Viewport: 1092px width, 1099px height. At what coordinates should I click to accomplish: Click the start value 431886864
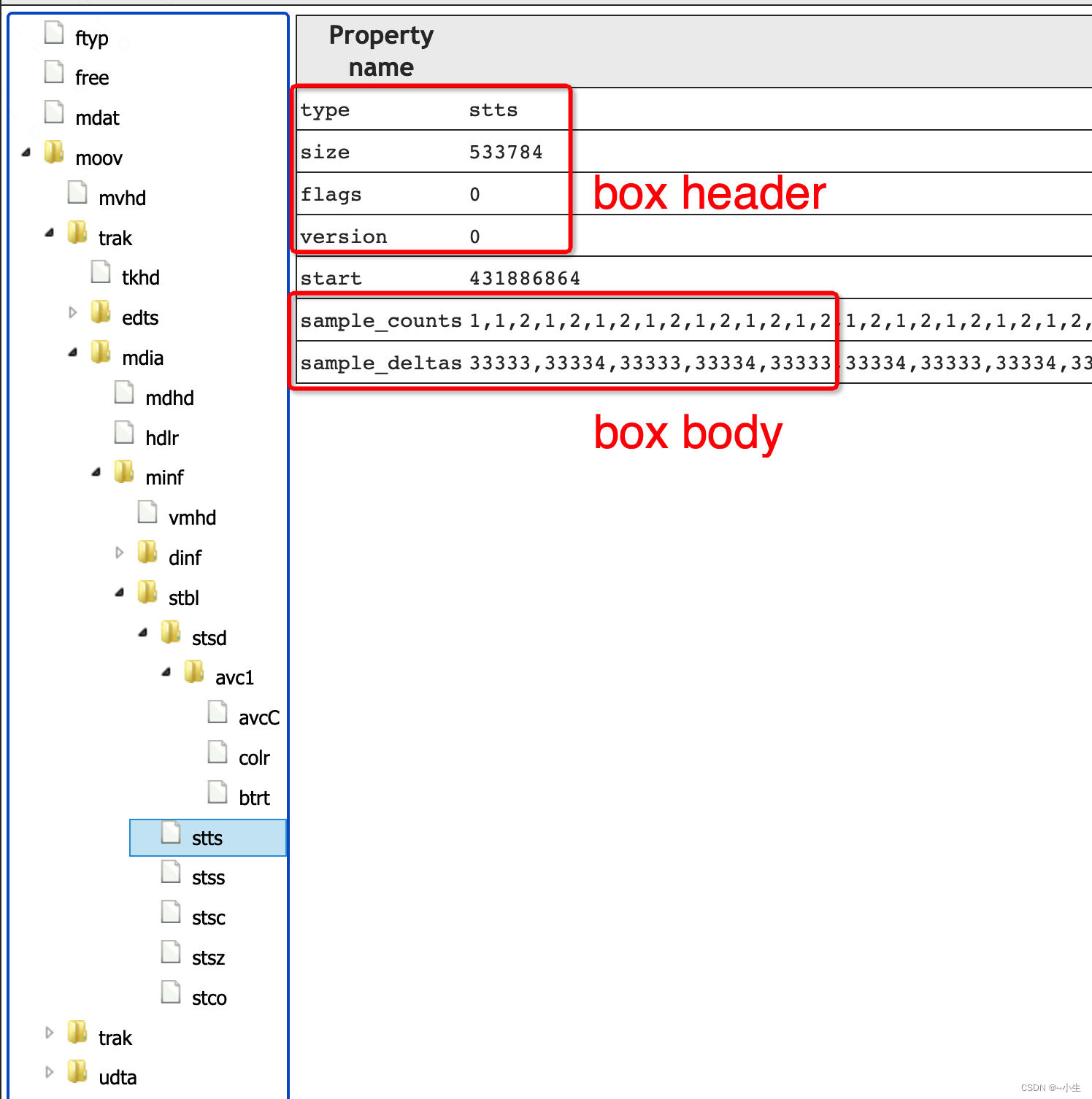click(x=525, y=278)
